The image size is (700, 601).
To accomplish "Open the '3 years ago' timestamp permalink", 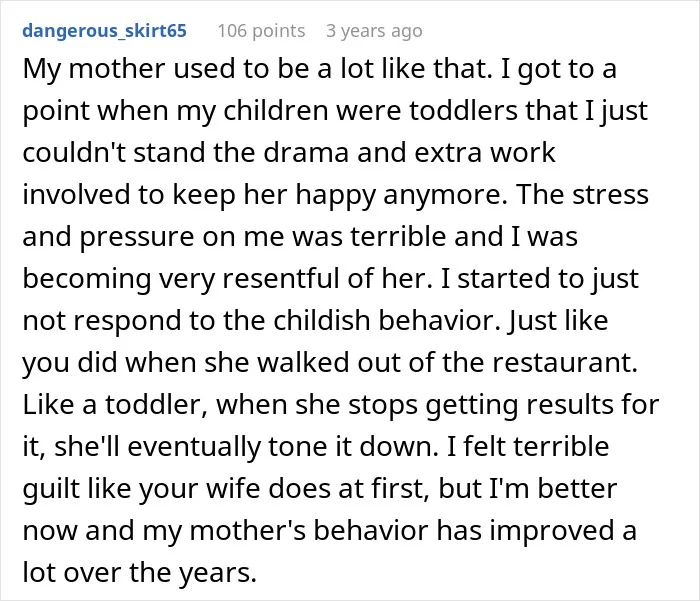I will [x=374, y=31].
